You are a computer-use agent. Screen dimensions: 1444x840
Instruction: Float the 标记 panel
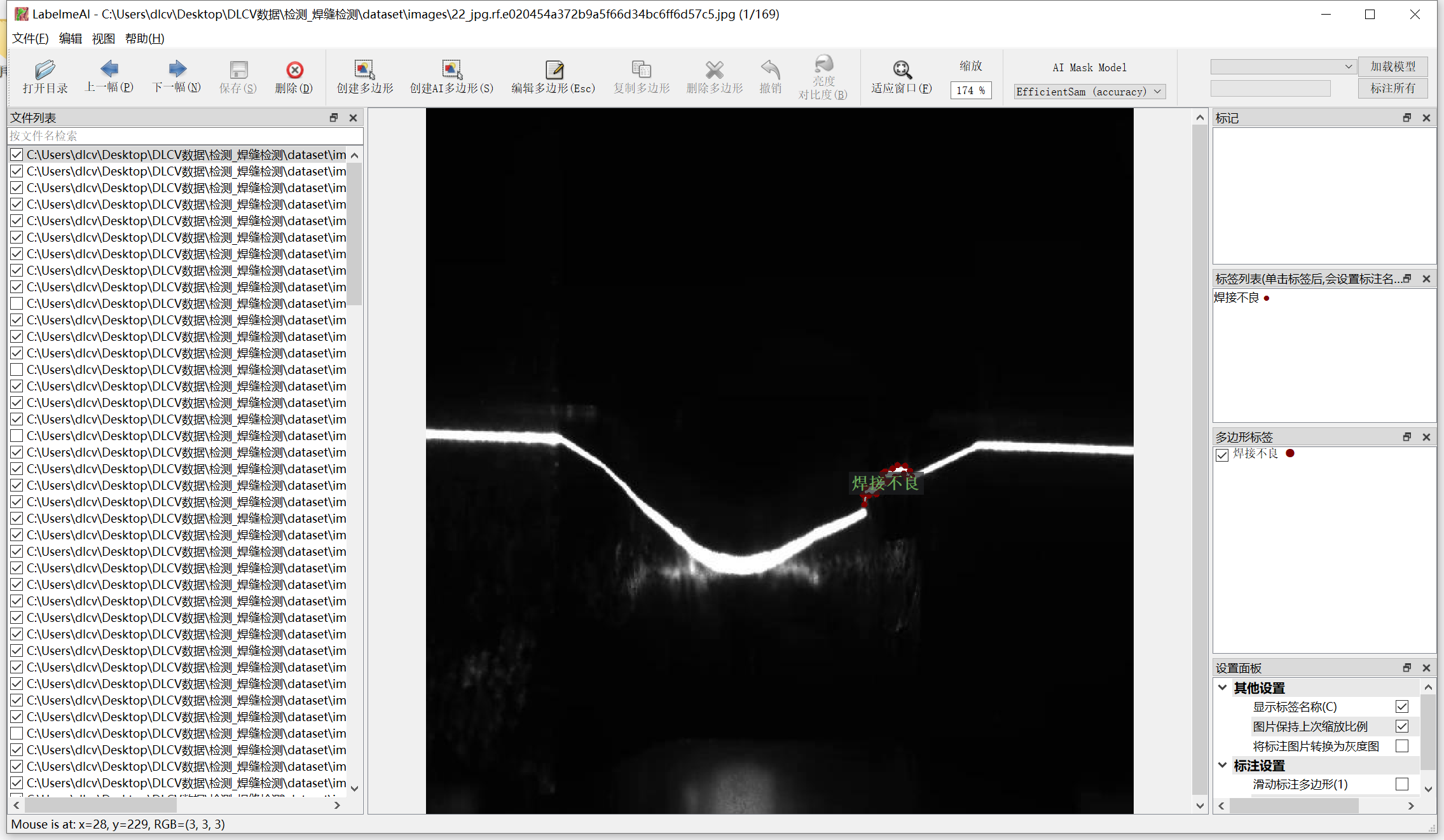pyautogui.click(x=1407, y=118)
